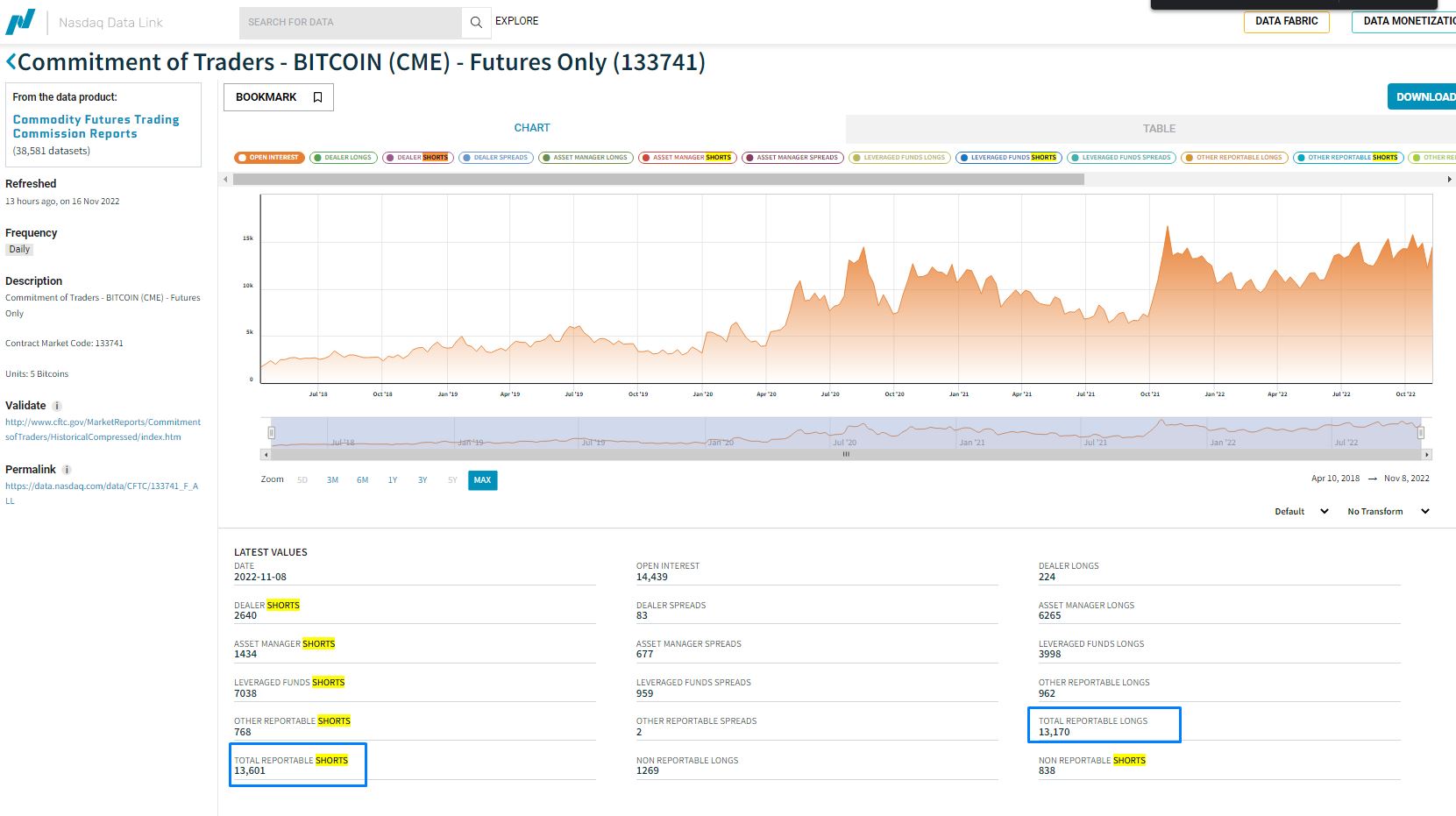
Task: Click the navigator left scroll arrow
Action: (x=266, y=455)
